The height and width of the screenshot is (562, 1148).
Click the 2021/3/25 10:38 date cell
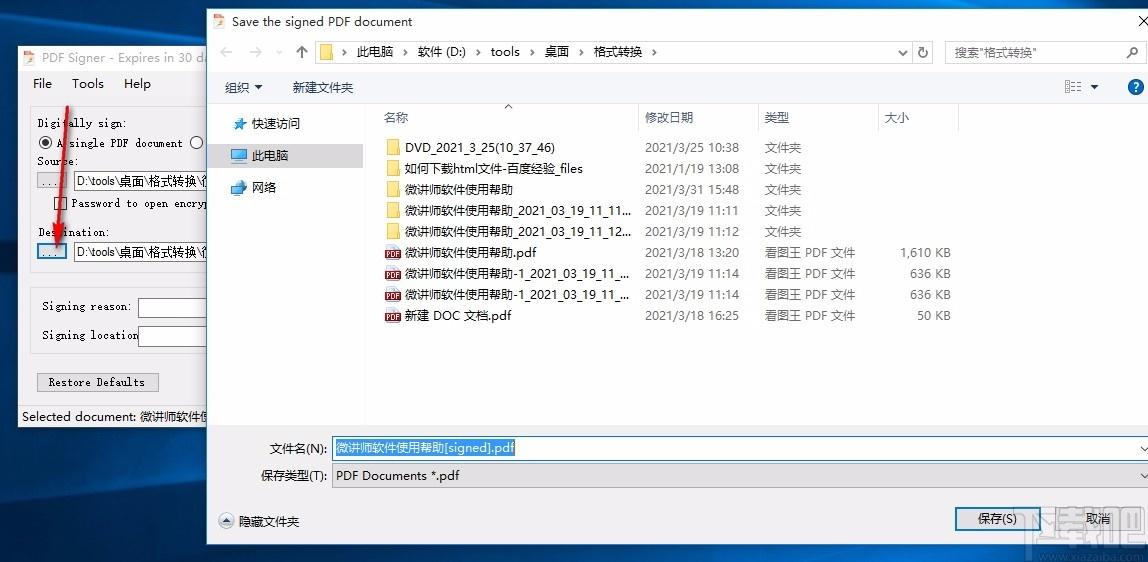point(692,148)
